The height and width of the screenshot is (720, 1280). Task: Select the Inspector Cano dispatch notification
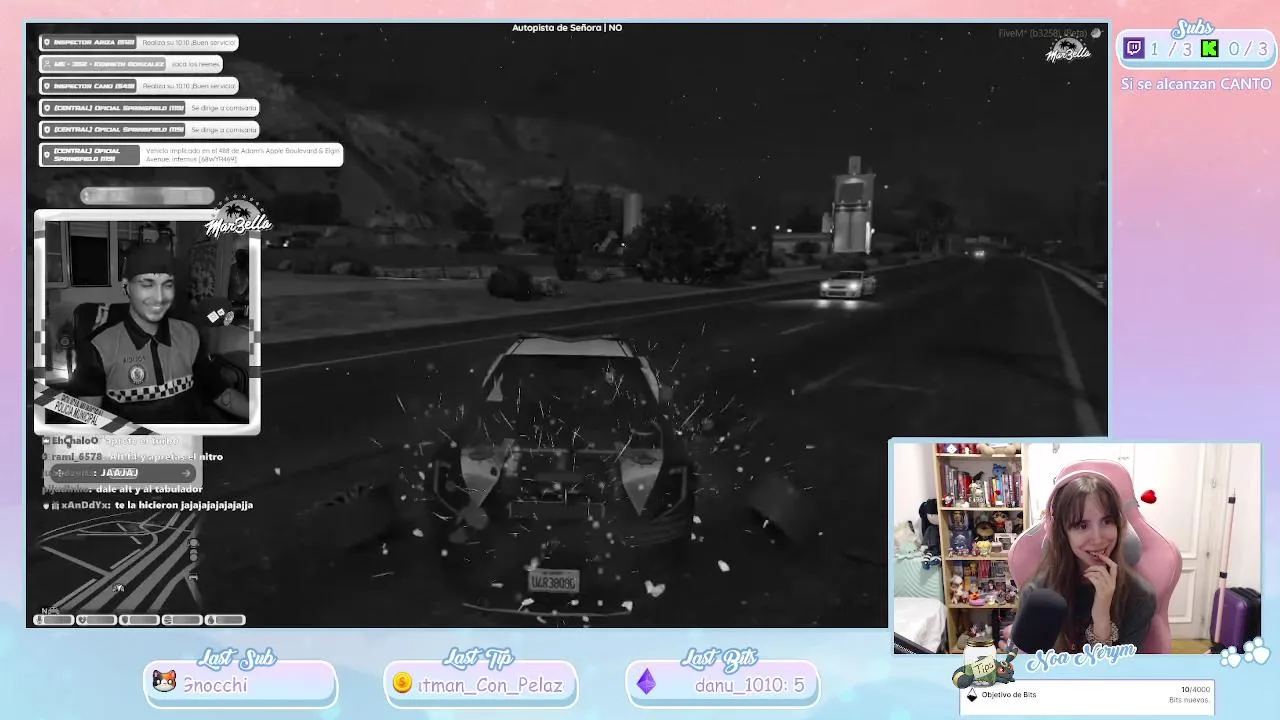coord(138,86)
